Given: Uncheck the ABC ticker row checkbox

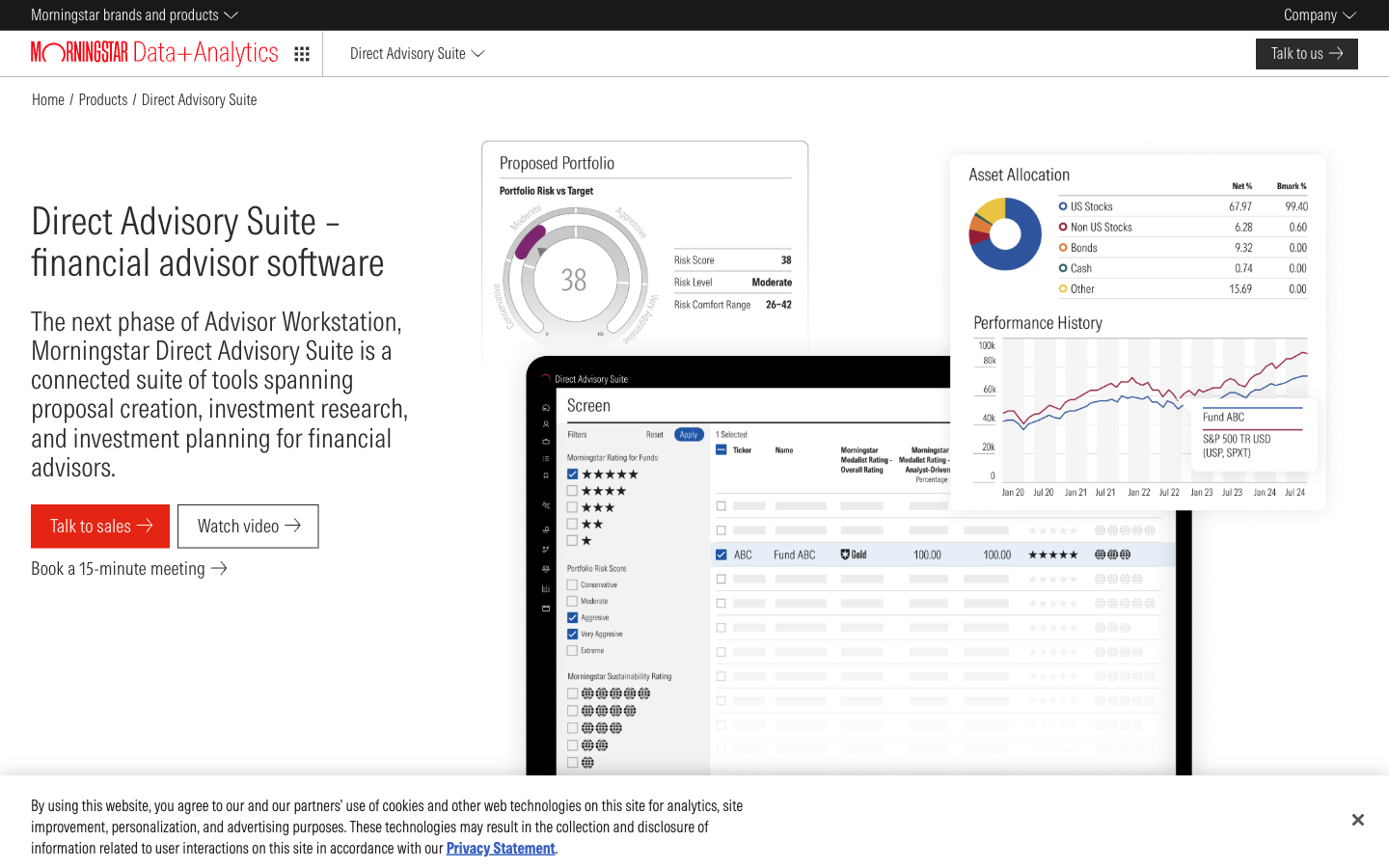Looking at the screenshot, I should [721, 555].
